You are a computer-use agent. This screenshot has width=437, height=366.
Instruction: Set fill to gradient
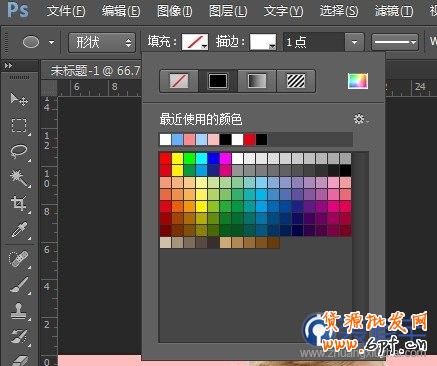tap(257, 81)
